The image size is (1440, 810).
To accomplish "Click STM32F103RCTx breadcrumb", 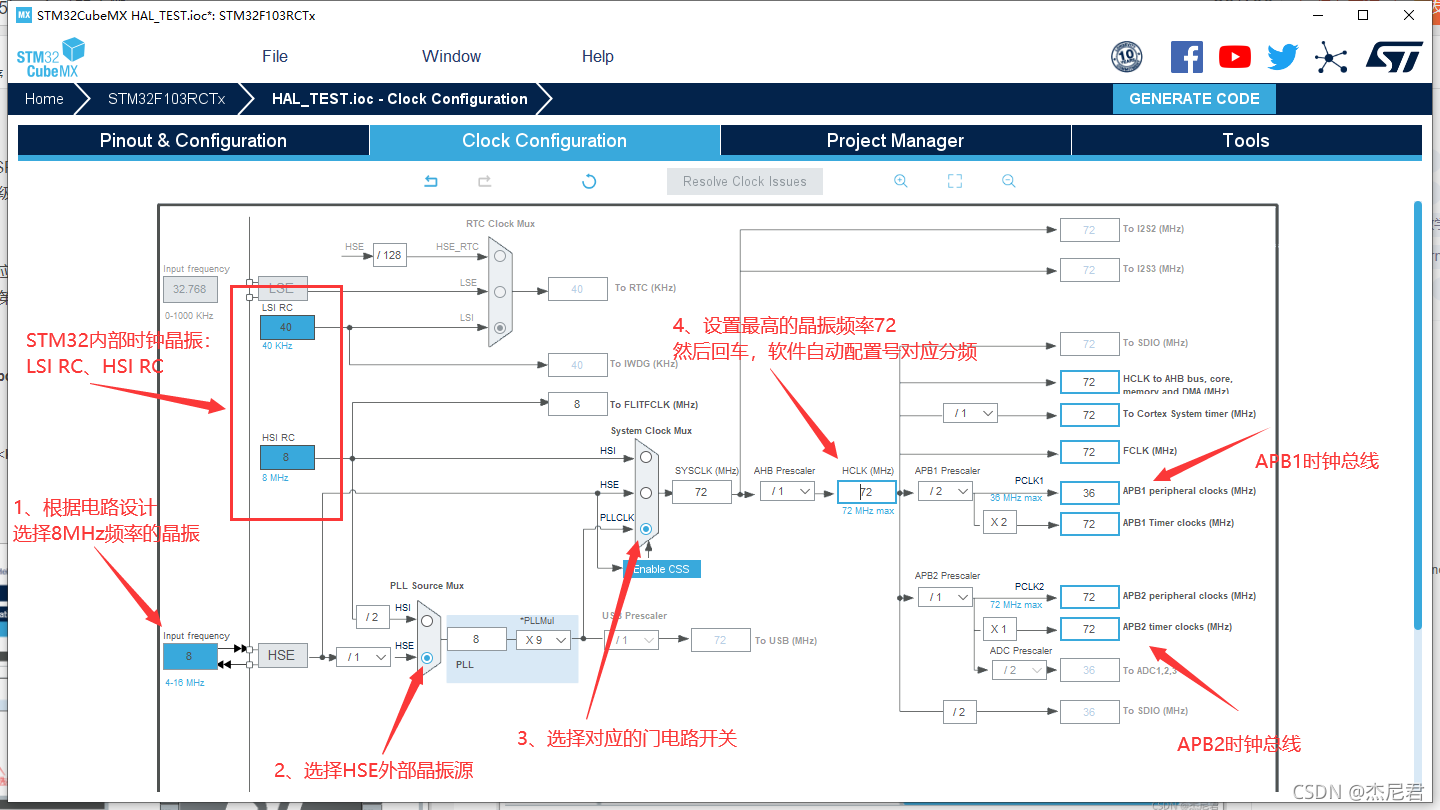I will coord(166,99).
